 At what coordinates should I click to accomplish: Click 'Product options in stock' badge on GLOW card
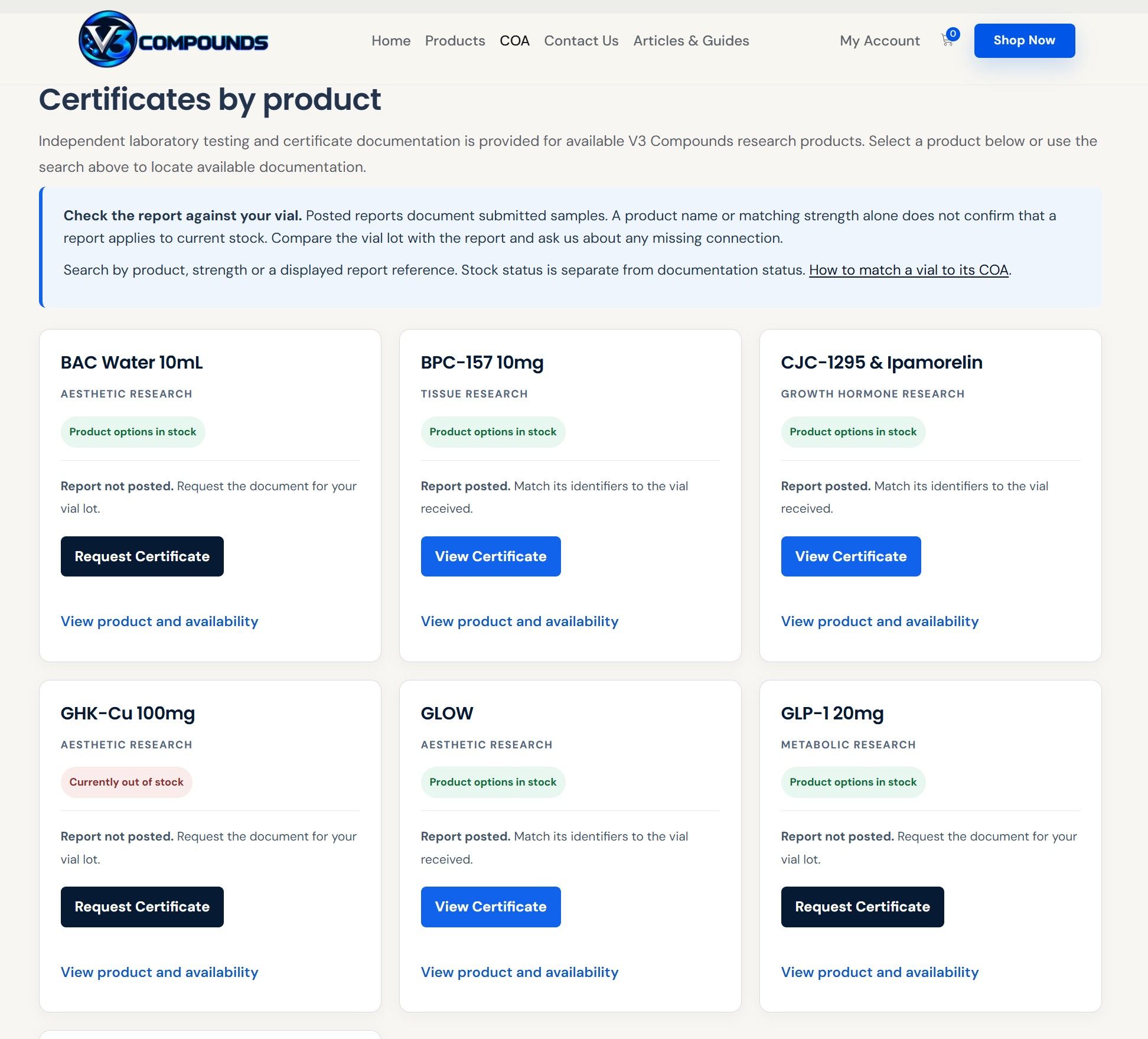coord(493,782)
